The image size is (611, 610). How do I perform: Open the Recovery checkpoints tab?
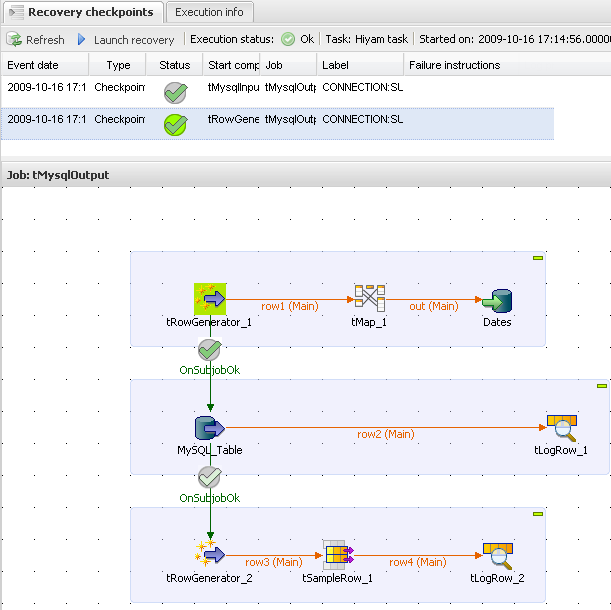pyautogui.click(x=82, y=12)
